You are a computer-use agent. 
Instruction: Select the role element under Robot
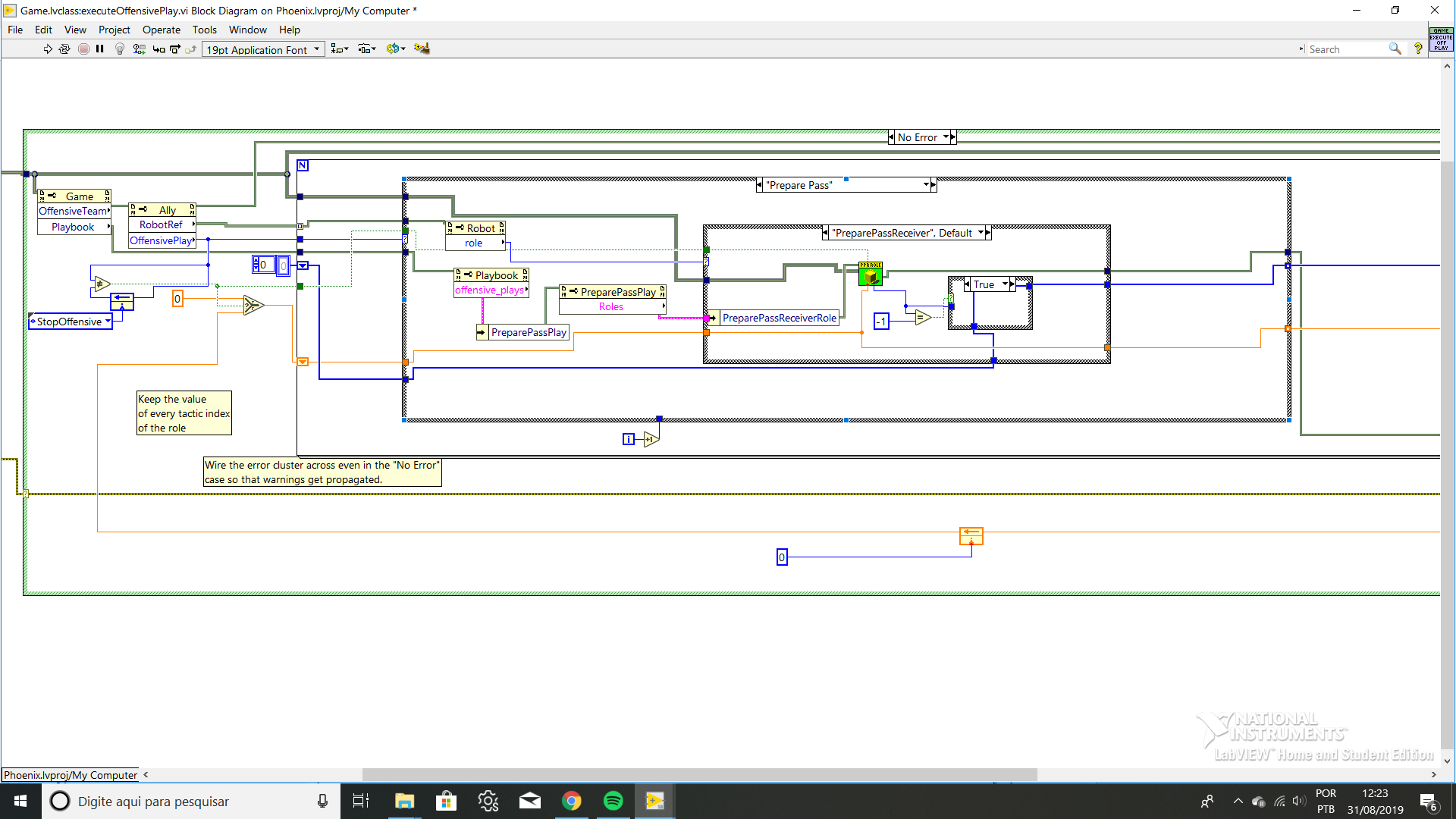(x=475, y=243)
